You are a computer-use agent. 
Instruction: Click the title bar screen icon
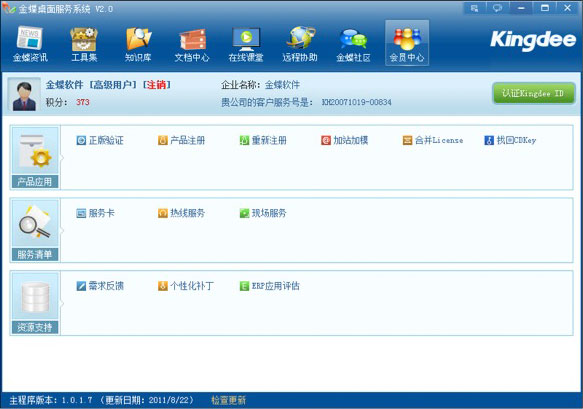pos(474,8)
